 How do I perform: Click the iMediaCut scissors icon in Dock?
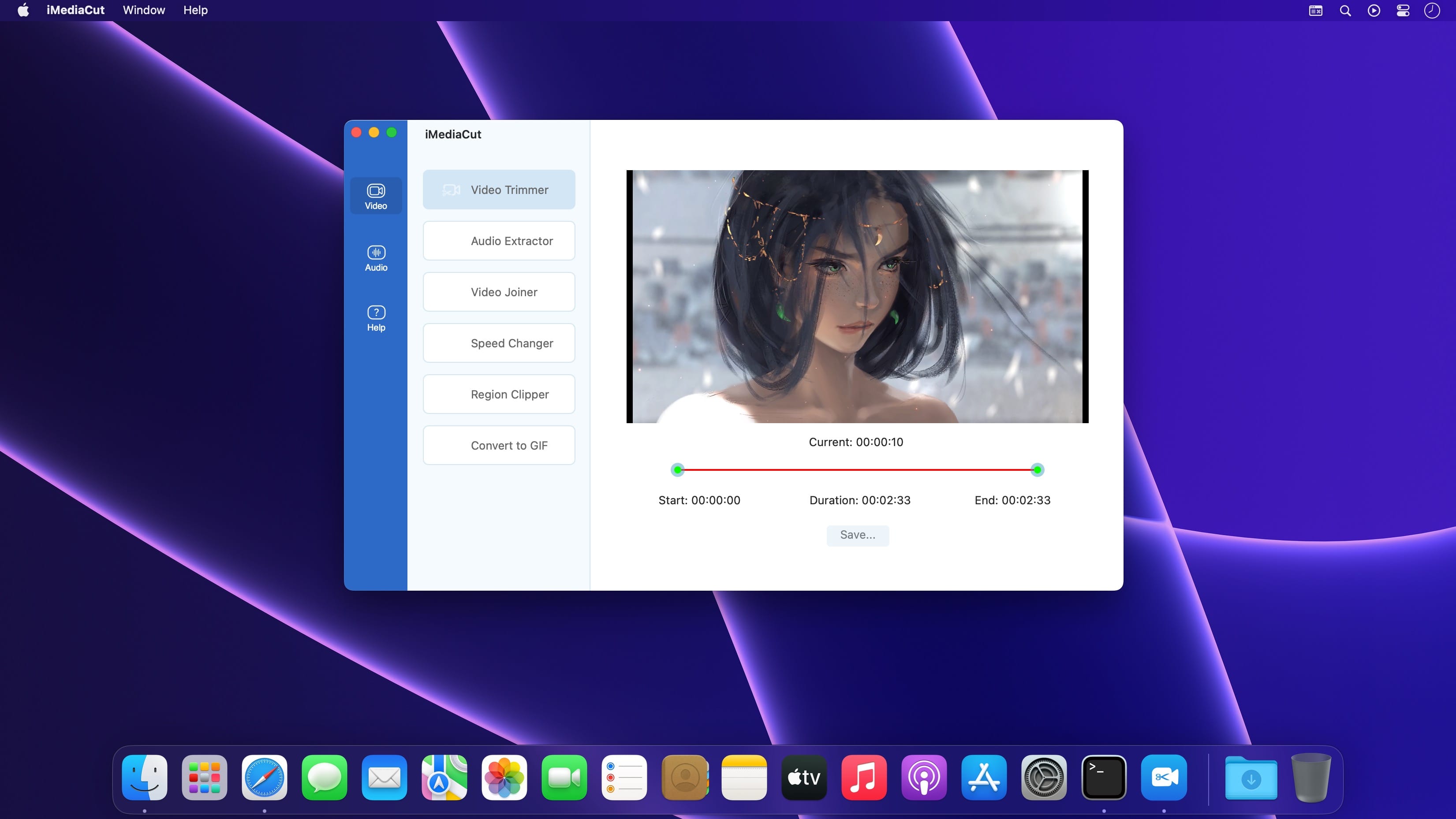coord(1163,777)
